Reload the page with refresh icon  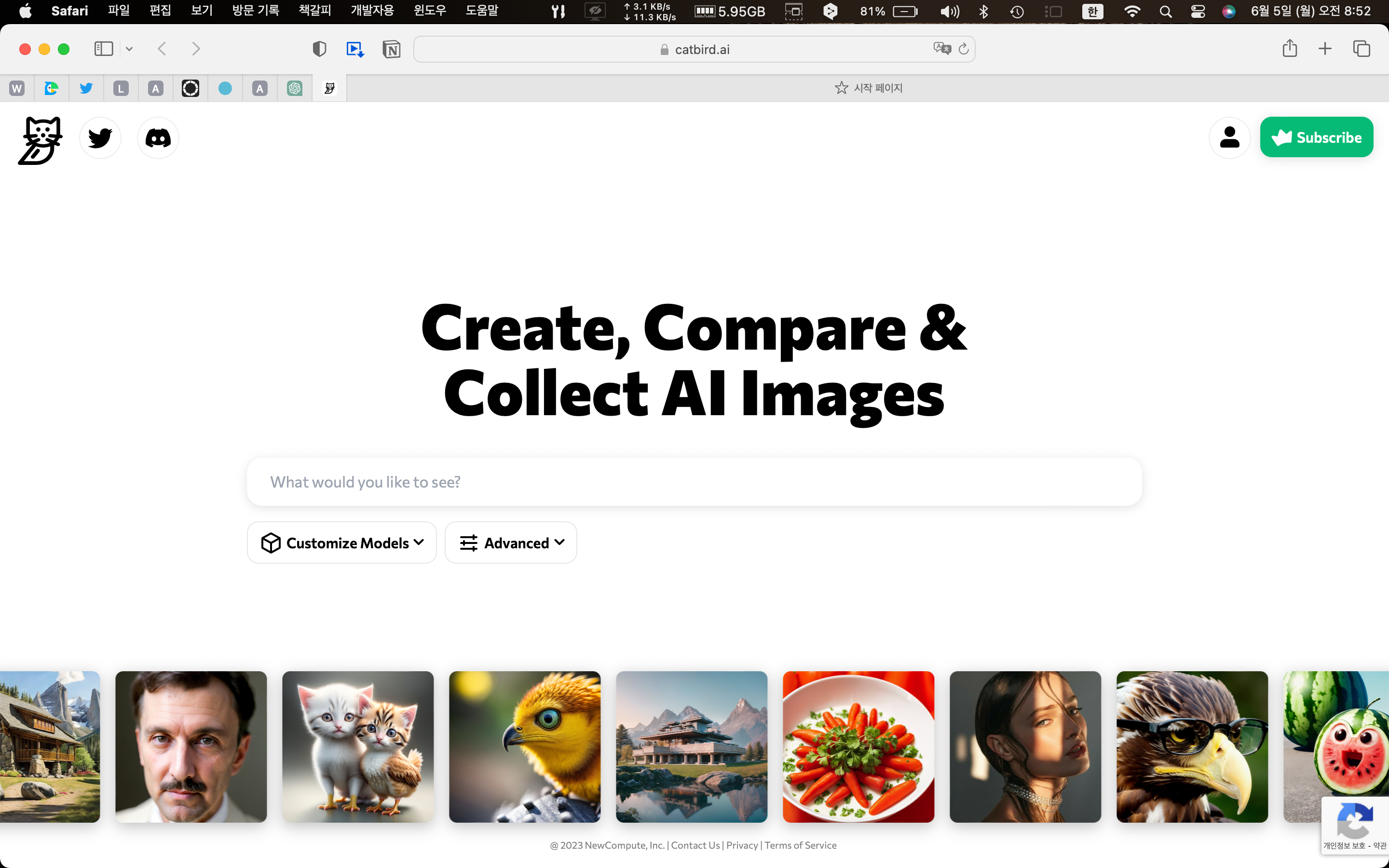click(x=964, y=49)
